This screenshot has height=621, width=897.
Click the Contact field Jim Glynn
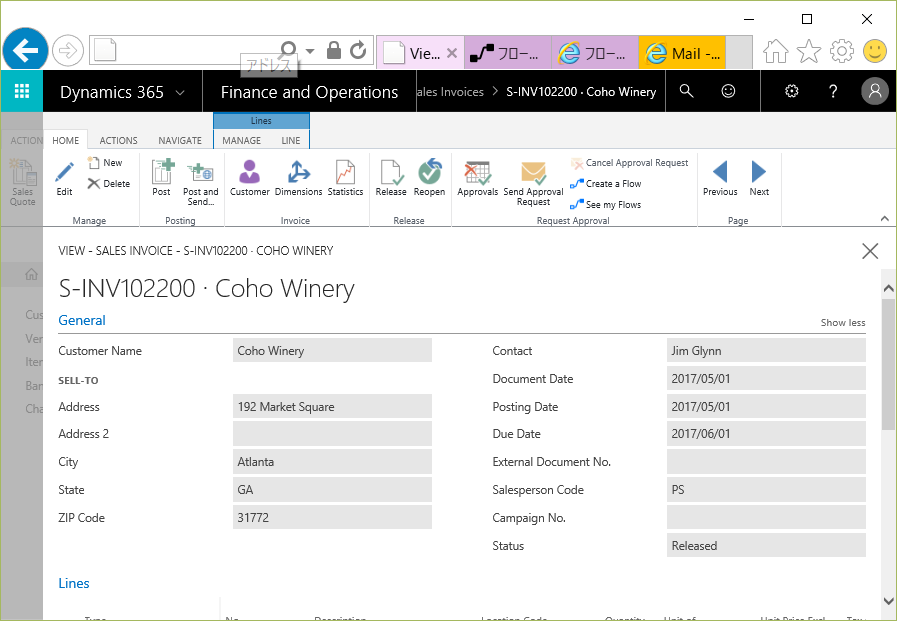pyautogui.click(x=766, y=351)
